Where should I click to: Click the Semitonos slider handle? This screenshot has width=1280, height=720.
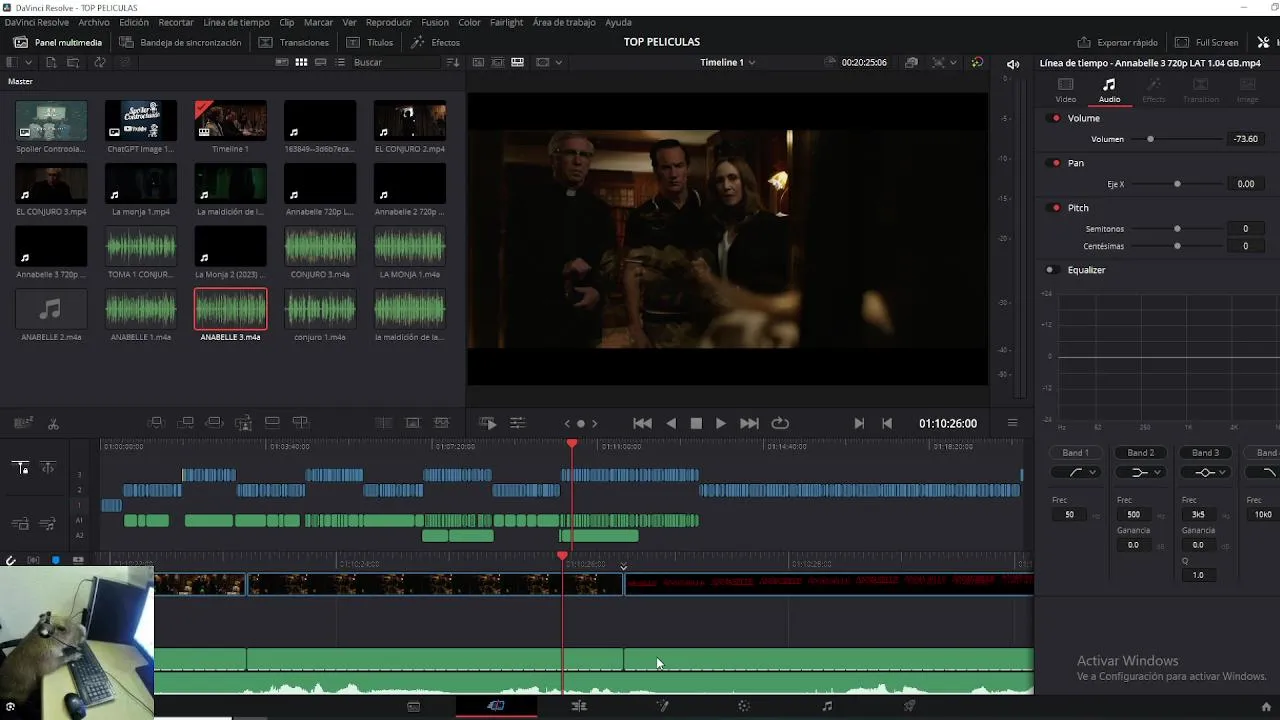pyautogui.click(x=1177, y=229)
